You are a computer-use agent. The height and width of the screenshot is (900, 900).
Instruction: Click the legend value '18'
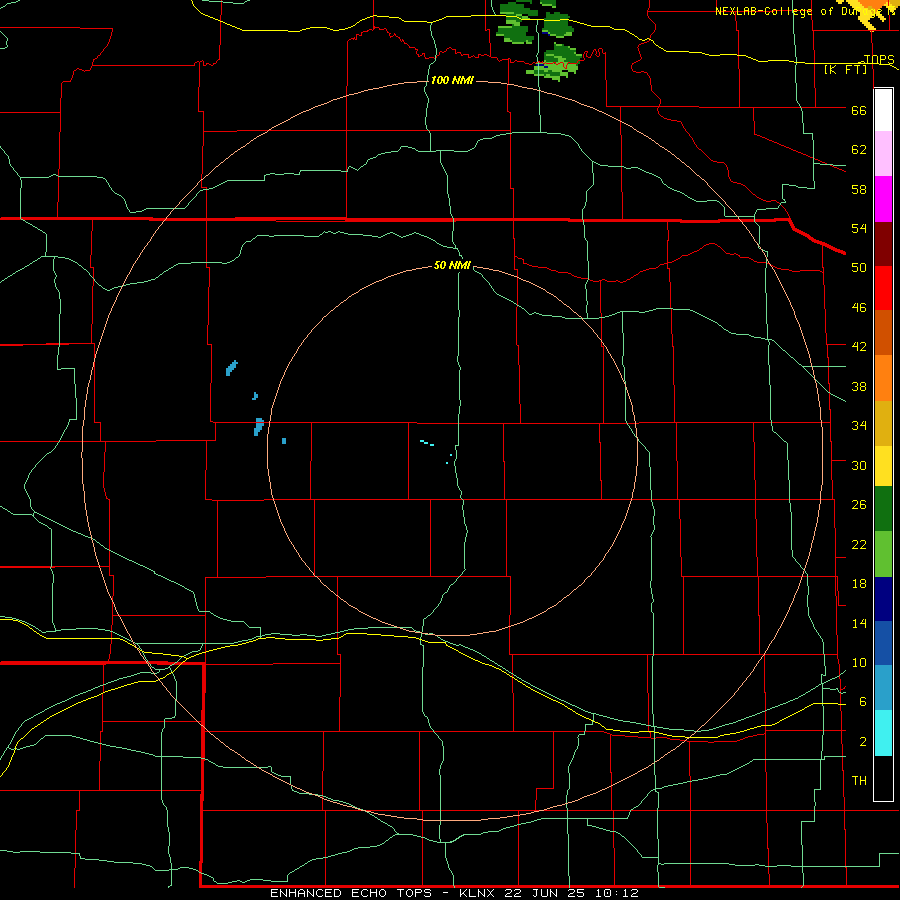(x=859, y=584)
